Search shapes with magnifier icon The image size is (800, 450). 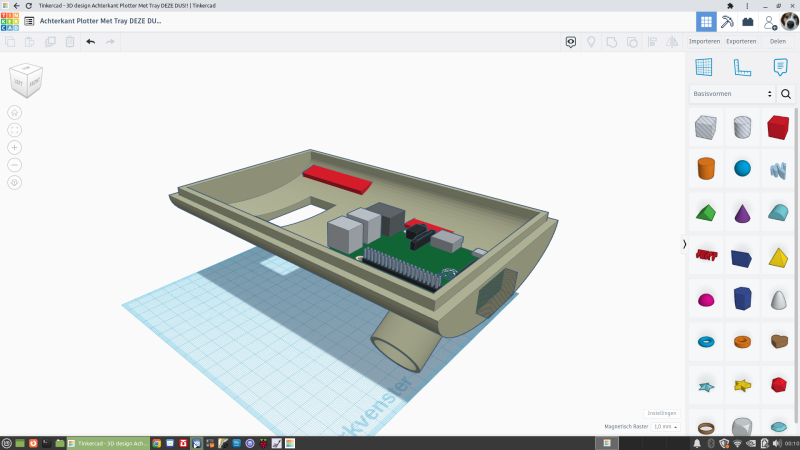coord(786,94)
